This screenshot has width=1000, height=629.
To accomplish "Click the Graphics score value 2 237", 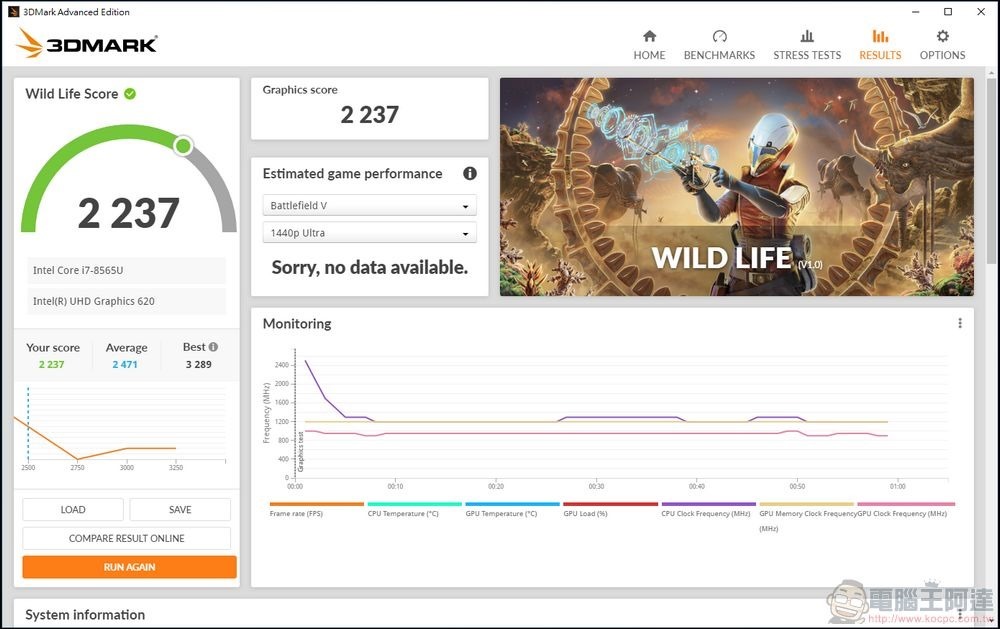I will click(x=369, y=115).
